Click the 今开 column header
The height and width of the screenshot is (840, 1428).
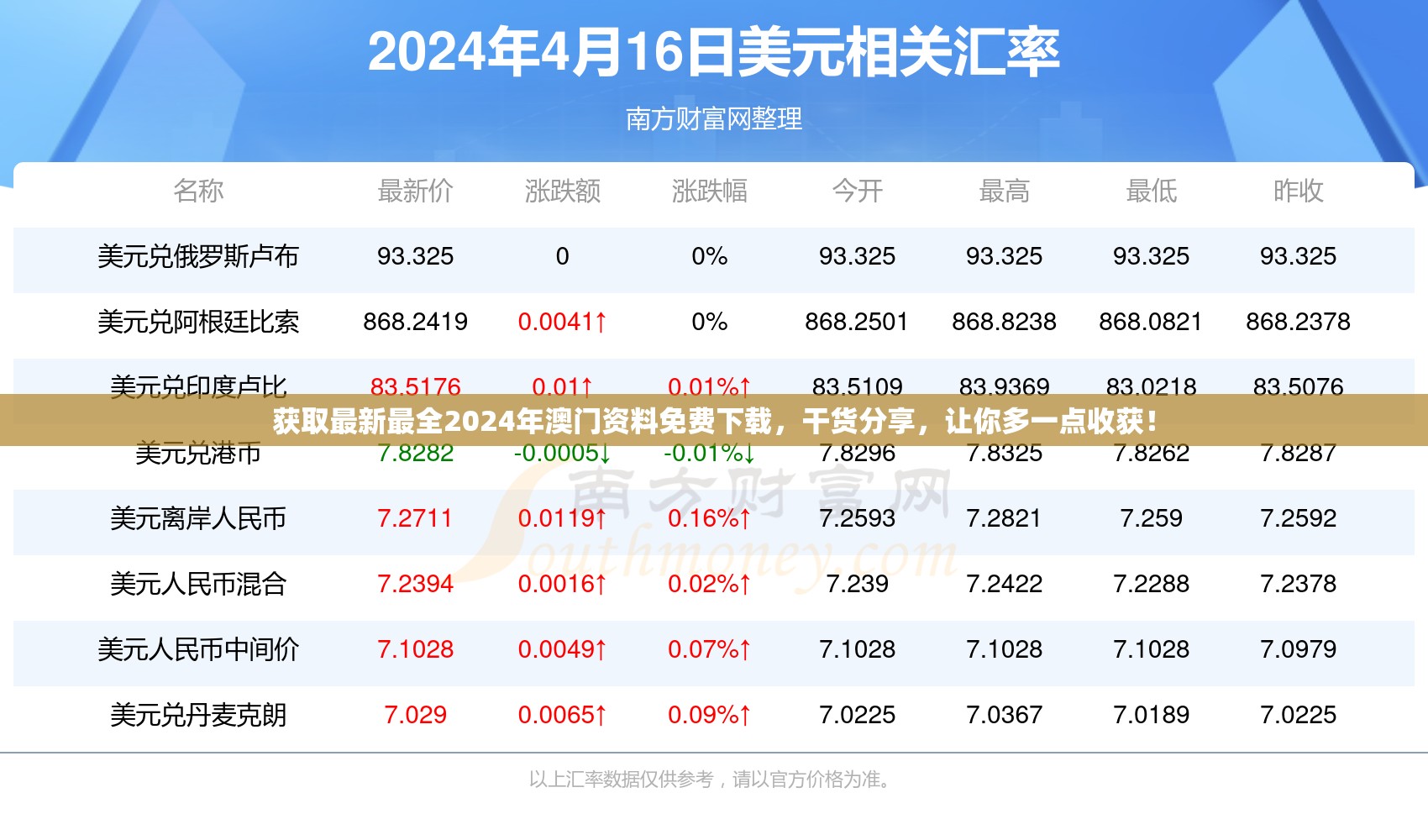tap(857, 191)
